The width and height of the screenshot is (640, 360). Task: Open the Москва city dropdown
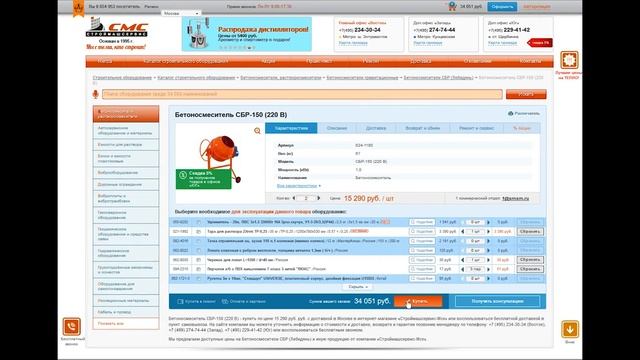click(x=181, y=13)
